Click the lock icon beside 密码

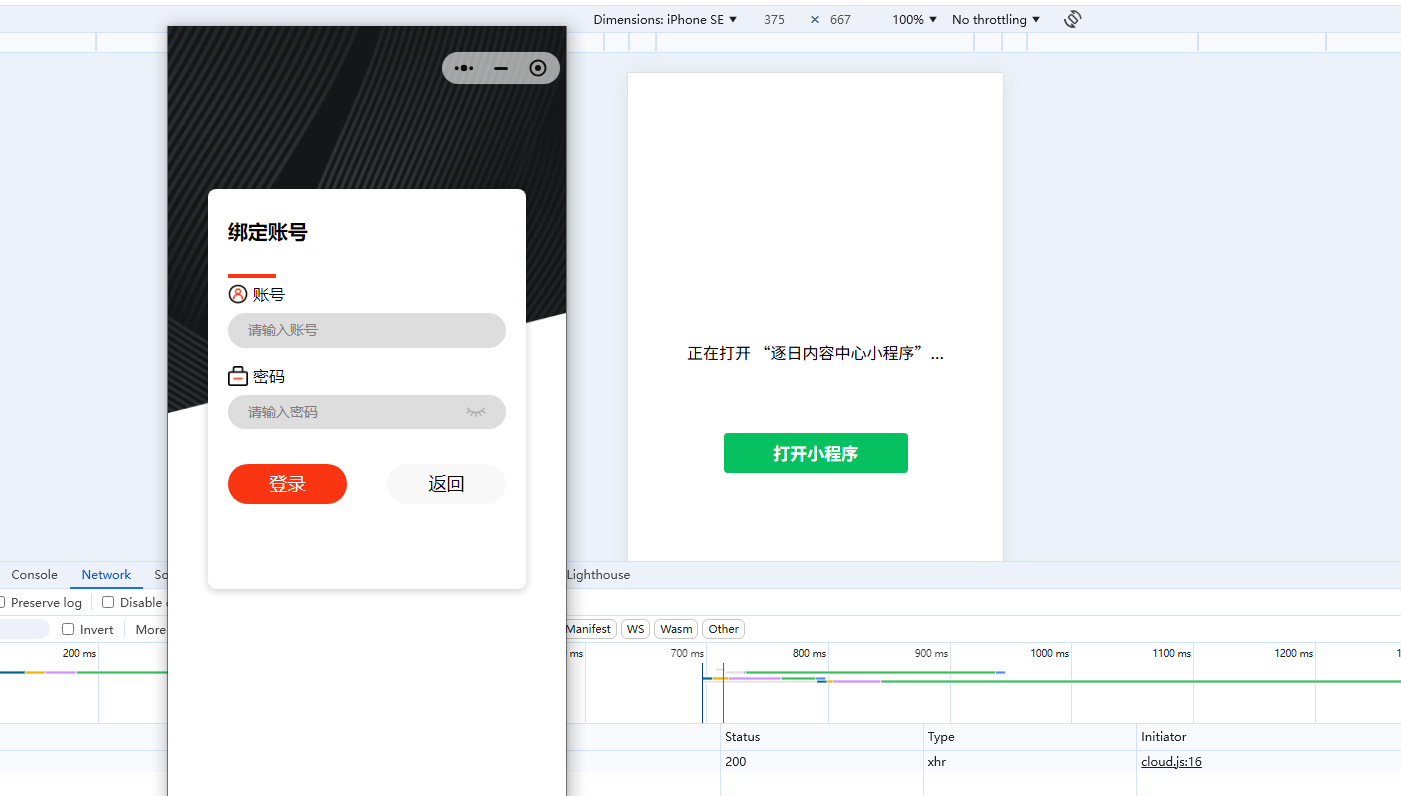[238, 376]
